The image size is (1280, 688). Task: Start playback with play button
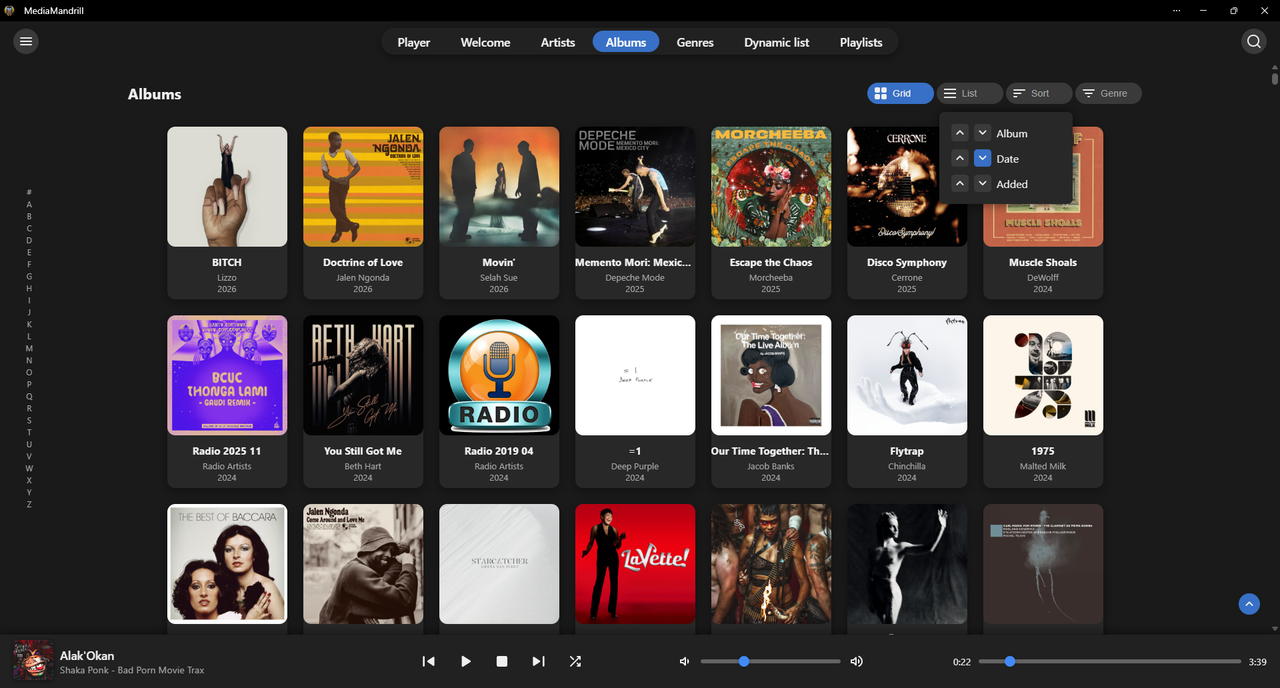pyautogui.click(x=465, y=661)
